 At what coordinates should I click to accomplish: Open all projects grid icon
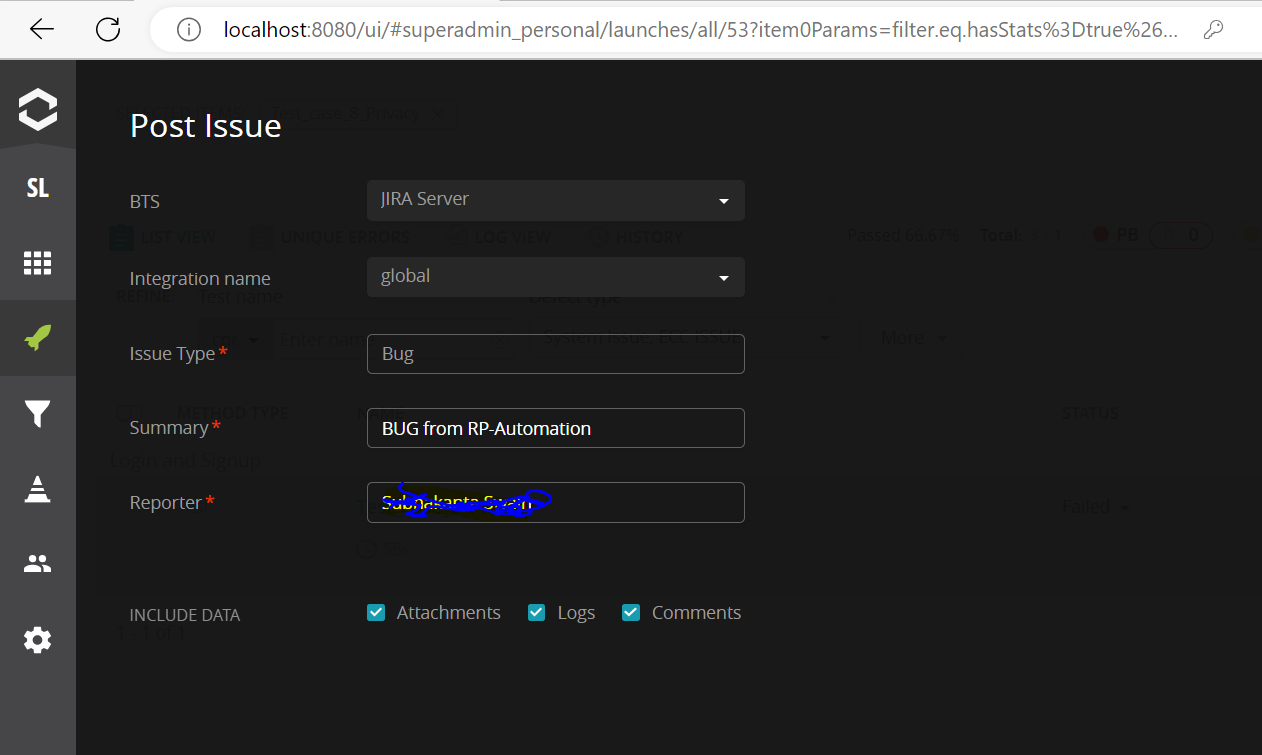pyautogui.click(x=37, y=263)
